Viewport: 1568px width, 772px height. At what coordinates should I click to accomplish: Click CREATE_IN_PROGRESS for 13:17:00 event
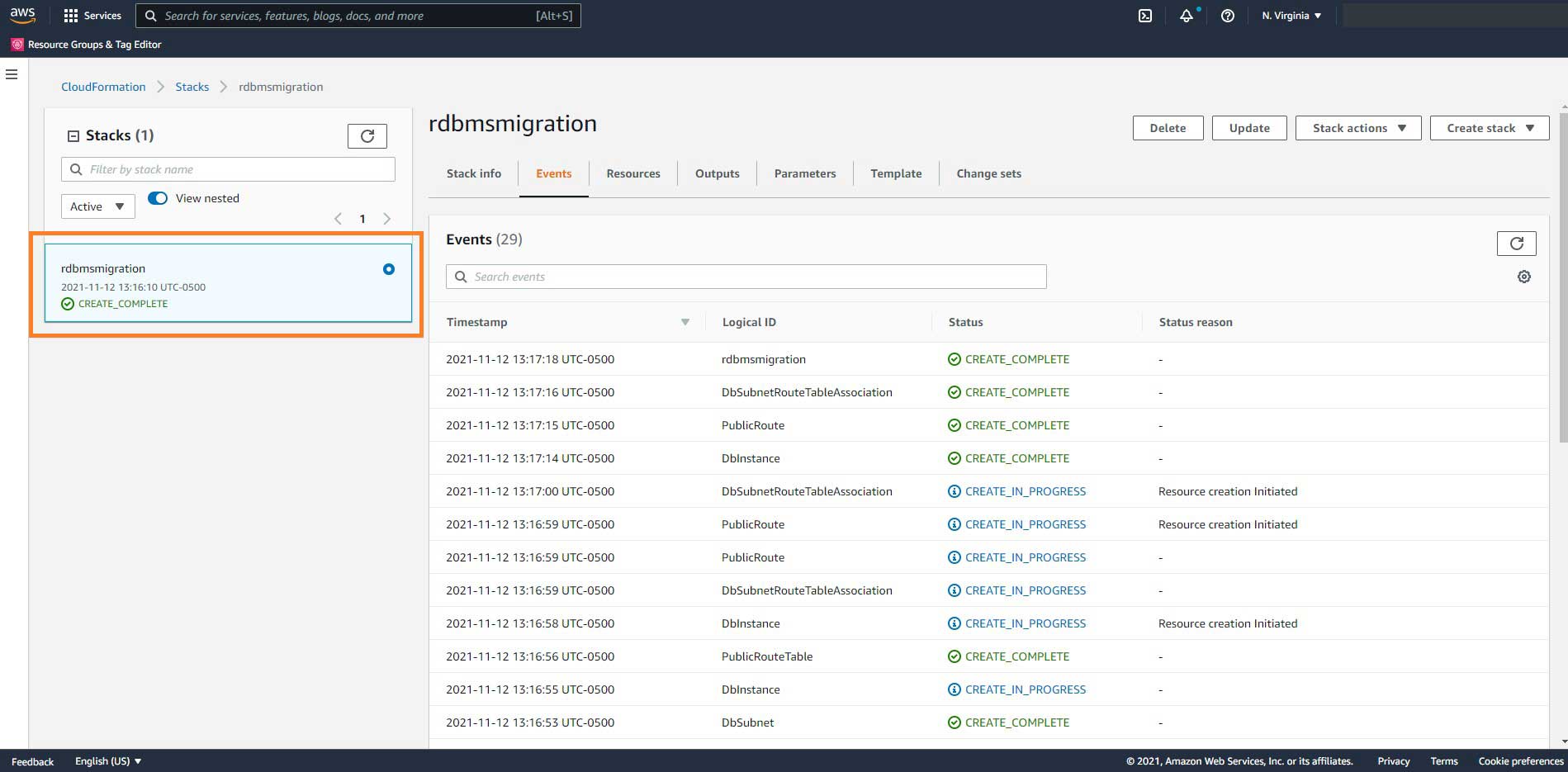point(1016,491)
